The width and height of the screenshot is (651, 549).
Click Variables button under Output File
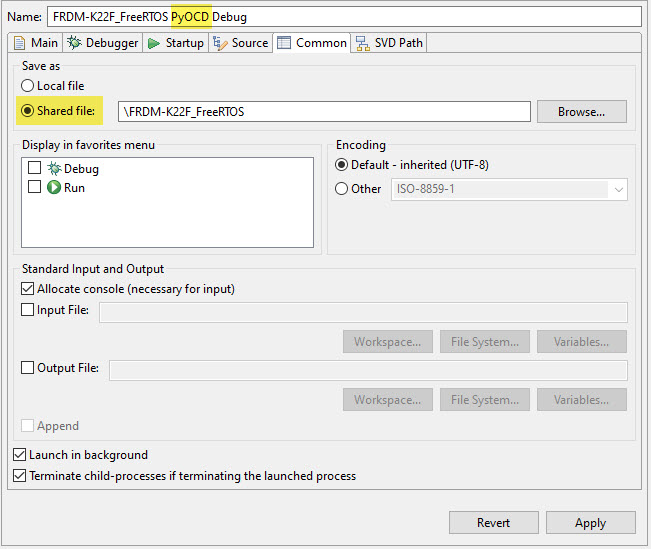[582, 399]
